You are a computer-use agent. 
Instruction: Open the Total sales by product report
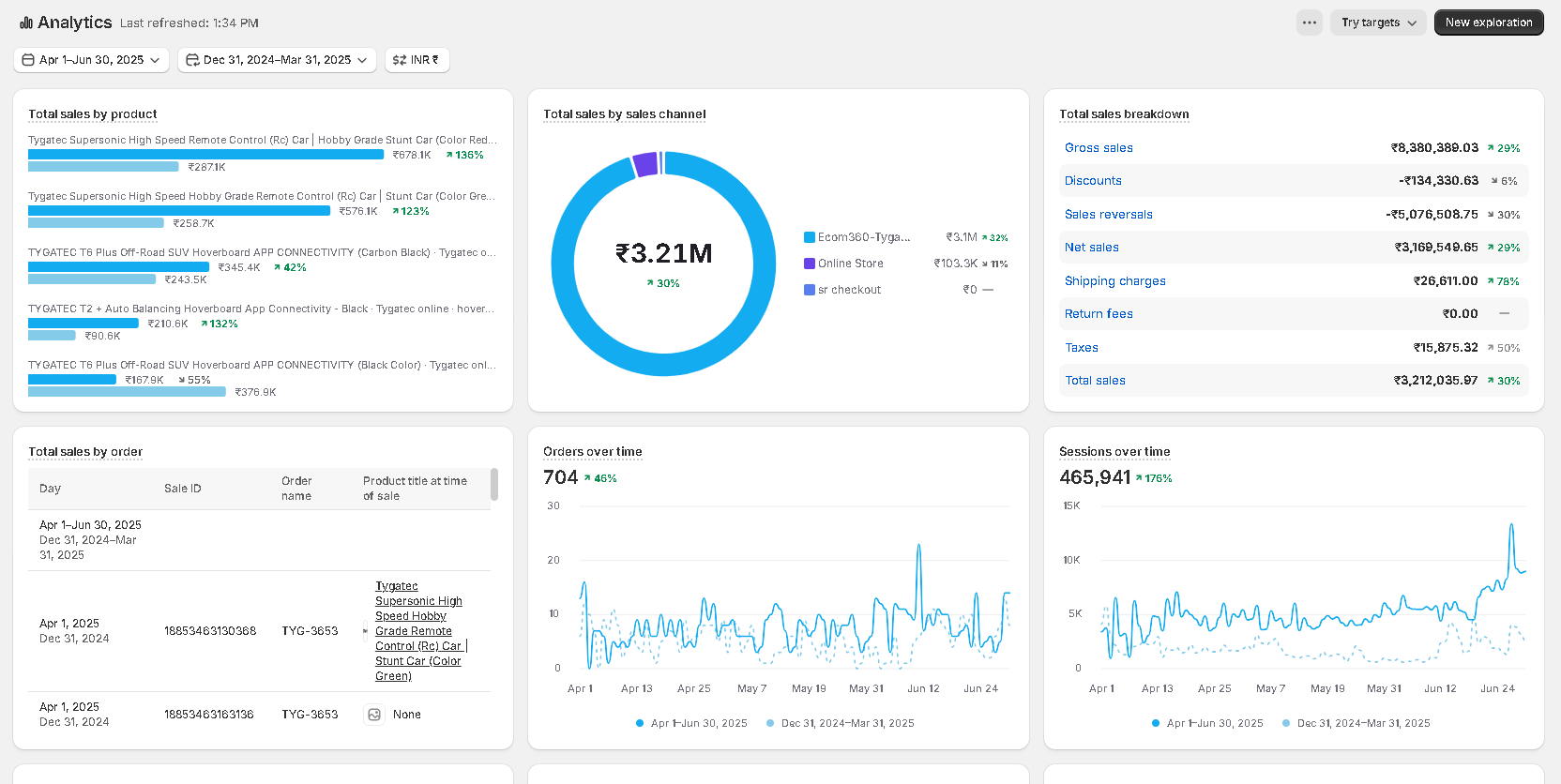coord(93,114)
